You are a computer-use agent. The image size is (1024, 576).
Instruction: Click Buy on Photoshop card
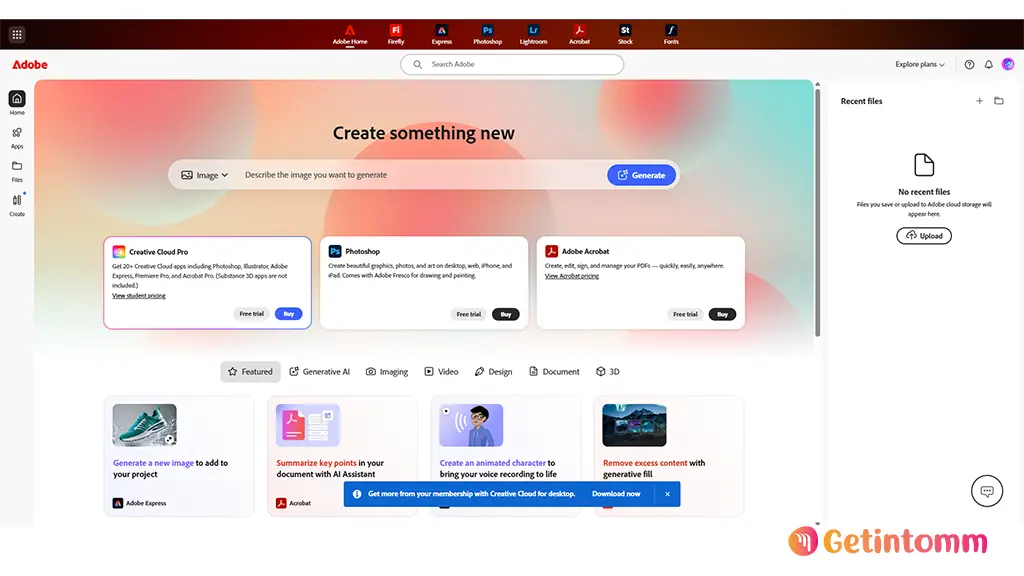[x=505, y=314]
